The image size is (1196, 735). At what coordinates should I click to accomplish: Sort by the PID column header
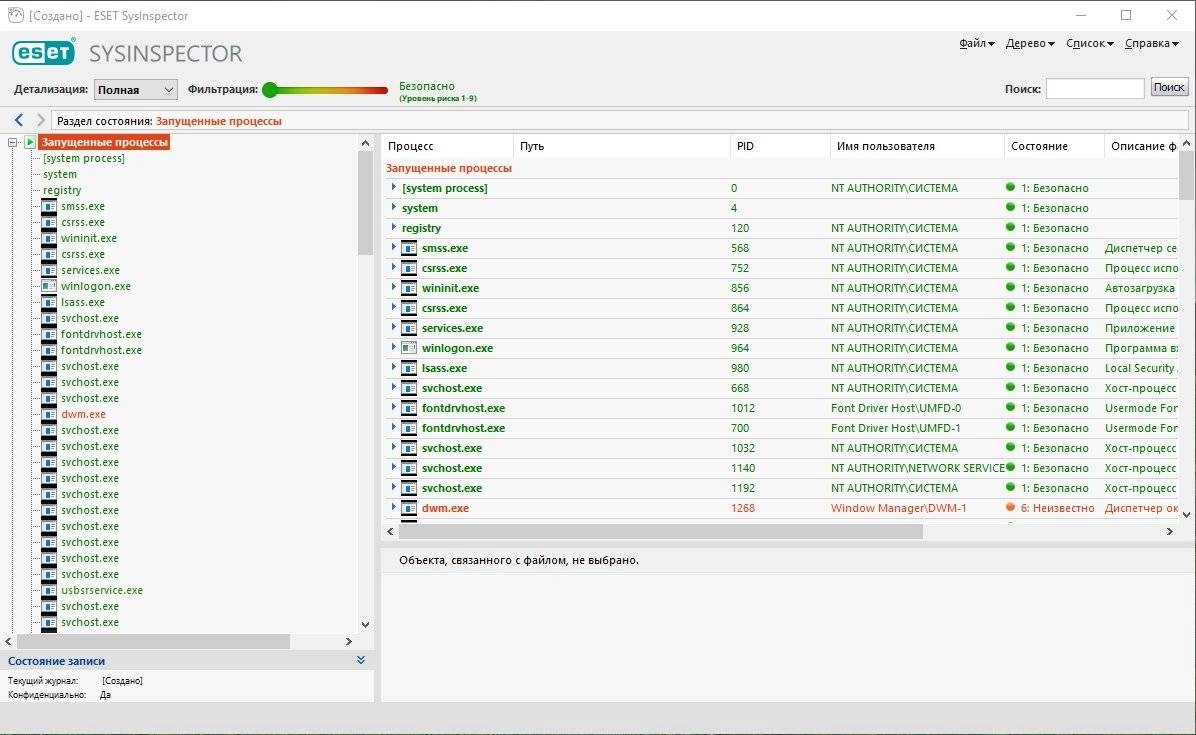[x=780, y=146]
